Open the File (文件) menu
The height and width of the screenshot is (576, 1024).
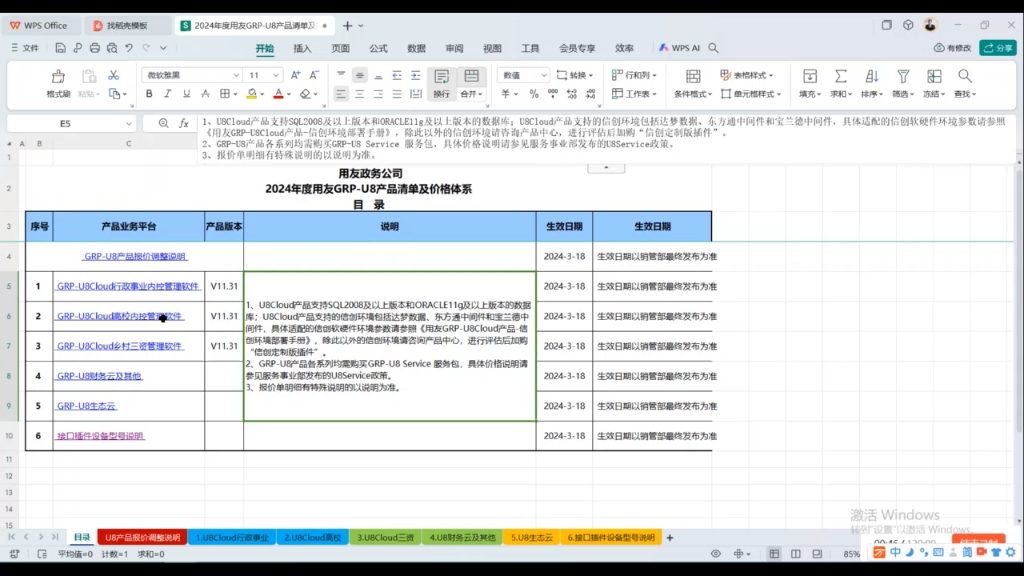(25, 48)
